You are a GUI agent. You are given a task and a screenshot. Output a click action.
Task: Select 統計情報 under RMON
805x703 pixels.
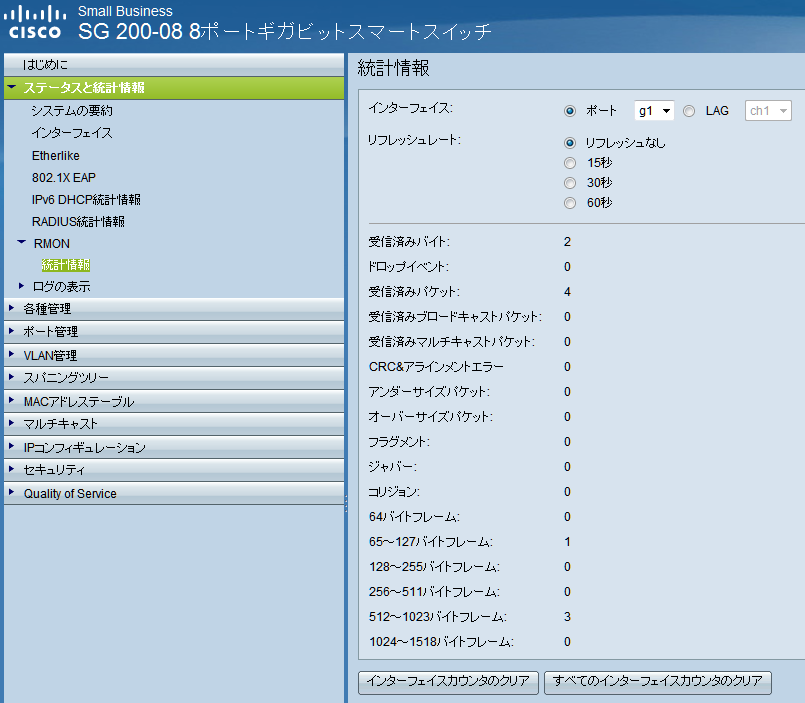point(66,265)
